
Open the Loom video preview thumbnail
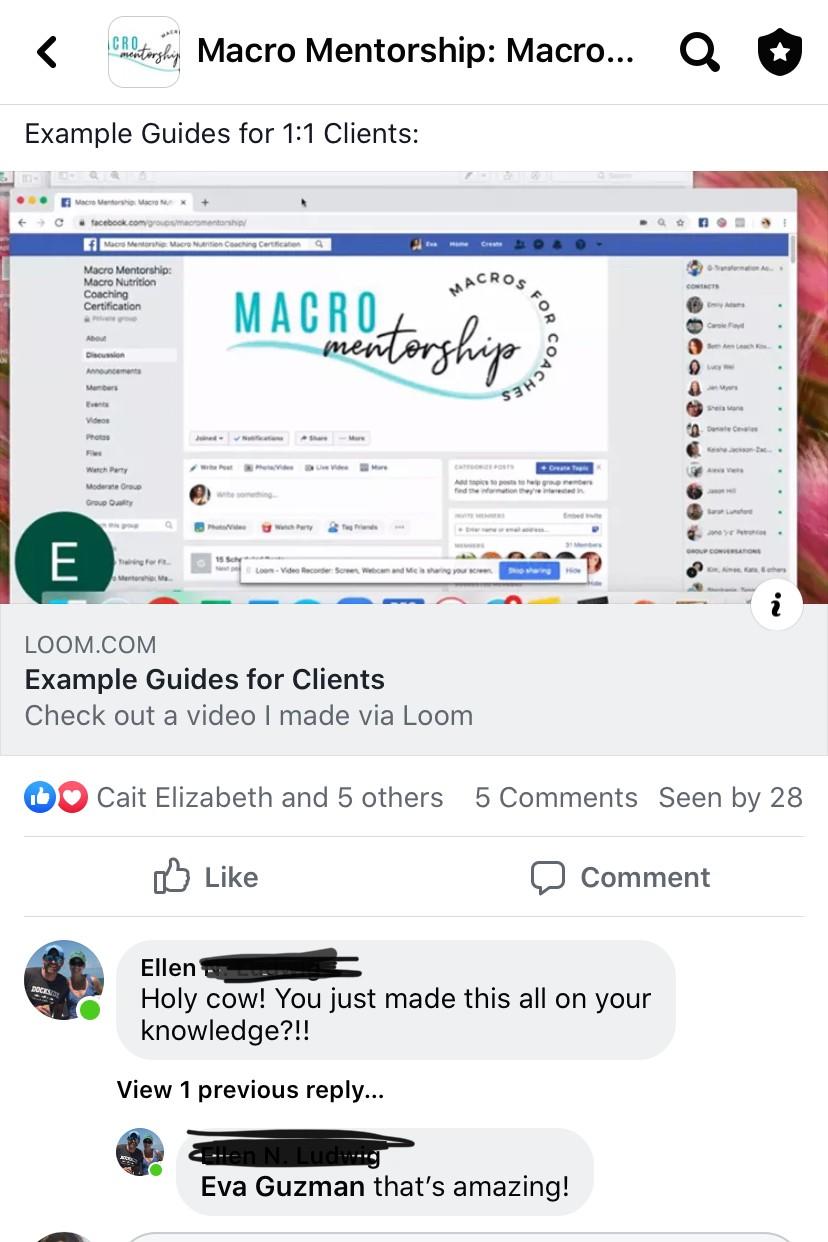coord(414,388)
